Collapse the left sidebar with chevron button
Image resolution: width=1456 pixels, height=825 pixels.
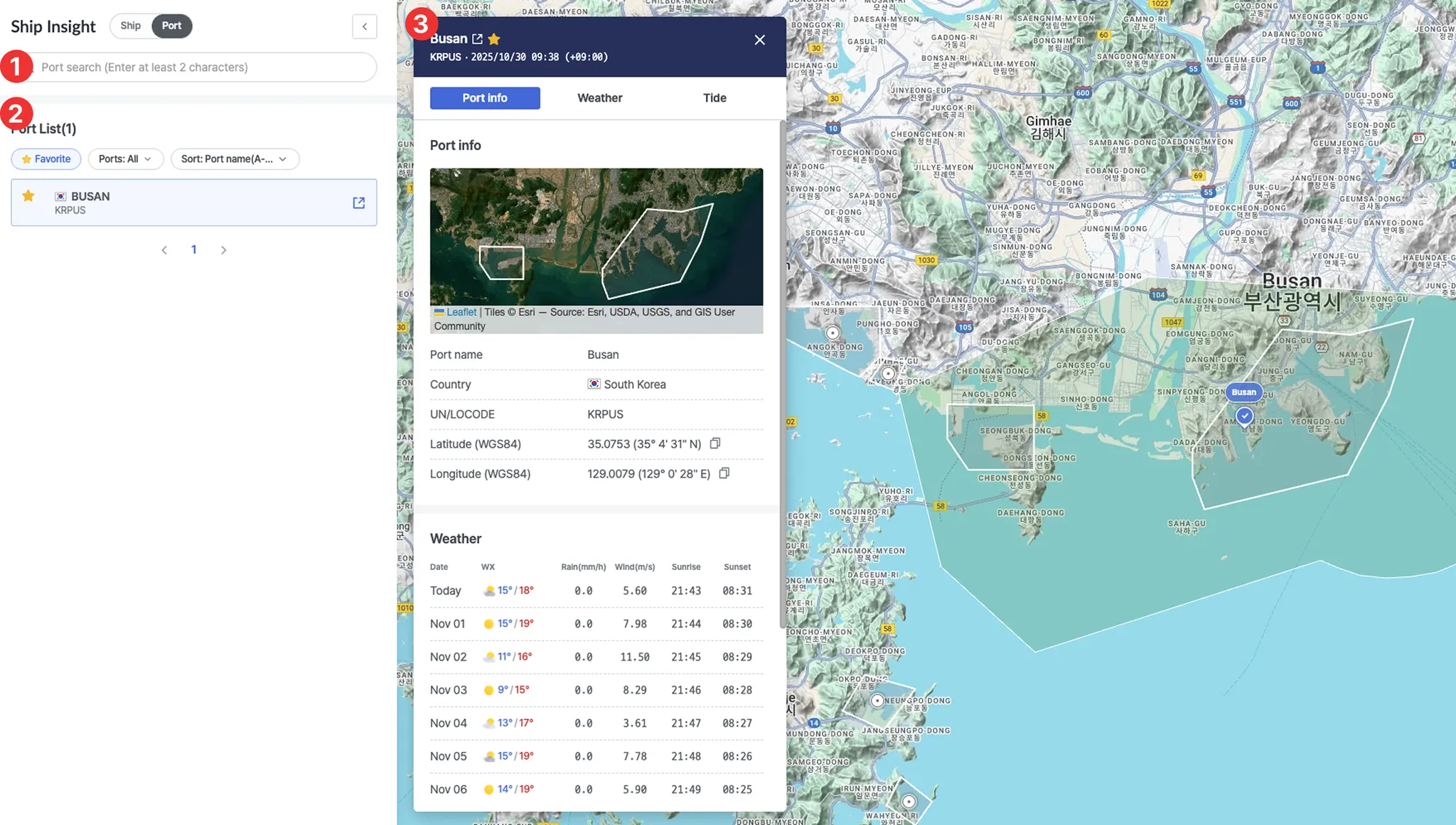[x=365, y=26]
